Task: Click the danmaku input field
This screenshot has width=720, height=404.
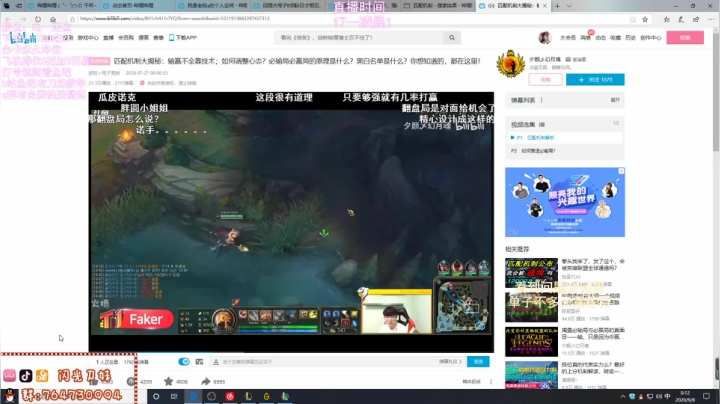Action: click(x=326, y=362)
